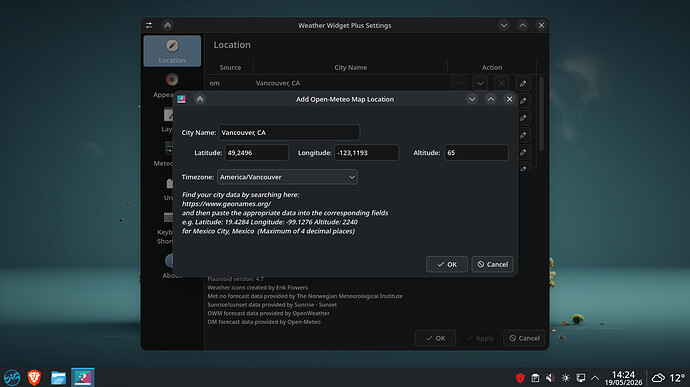Open the weather widget showing 12°
The height and width of the screenshot is (387, 690).
tap(668, 378)
